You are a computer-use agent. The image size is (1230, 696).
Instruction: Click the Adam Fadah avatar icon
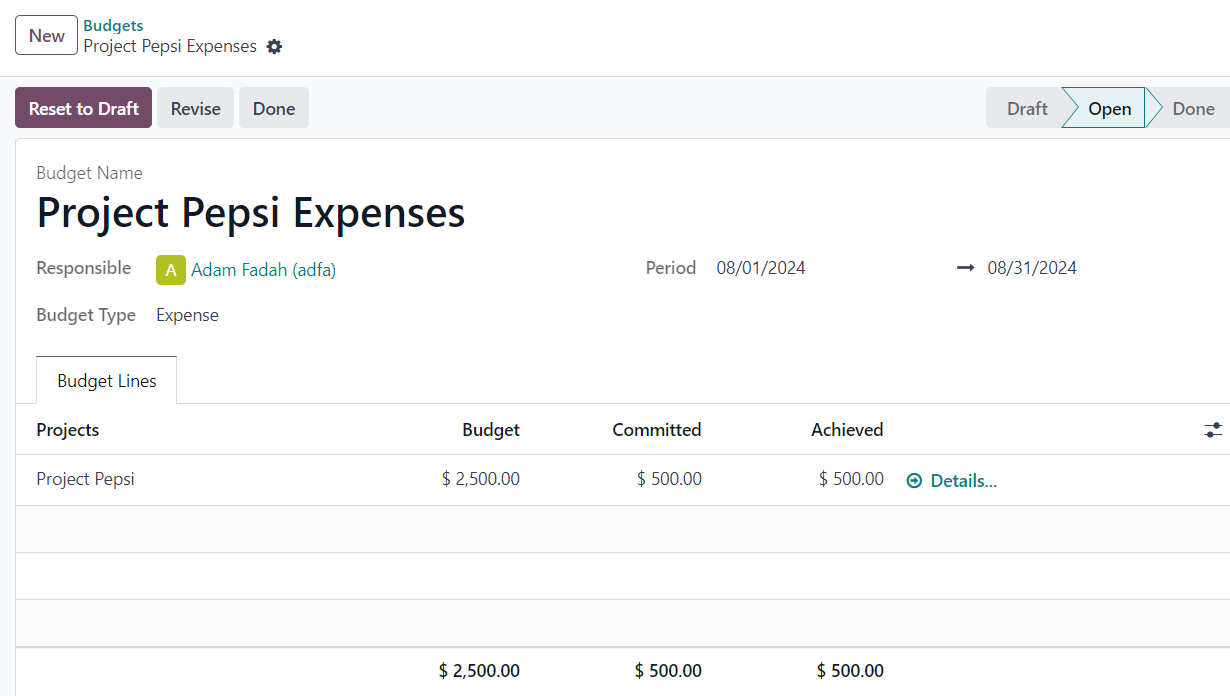(x=171, y=270)
